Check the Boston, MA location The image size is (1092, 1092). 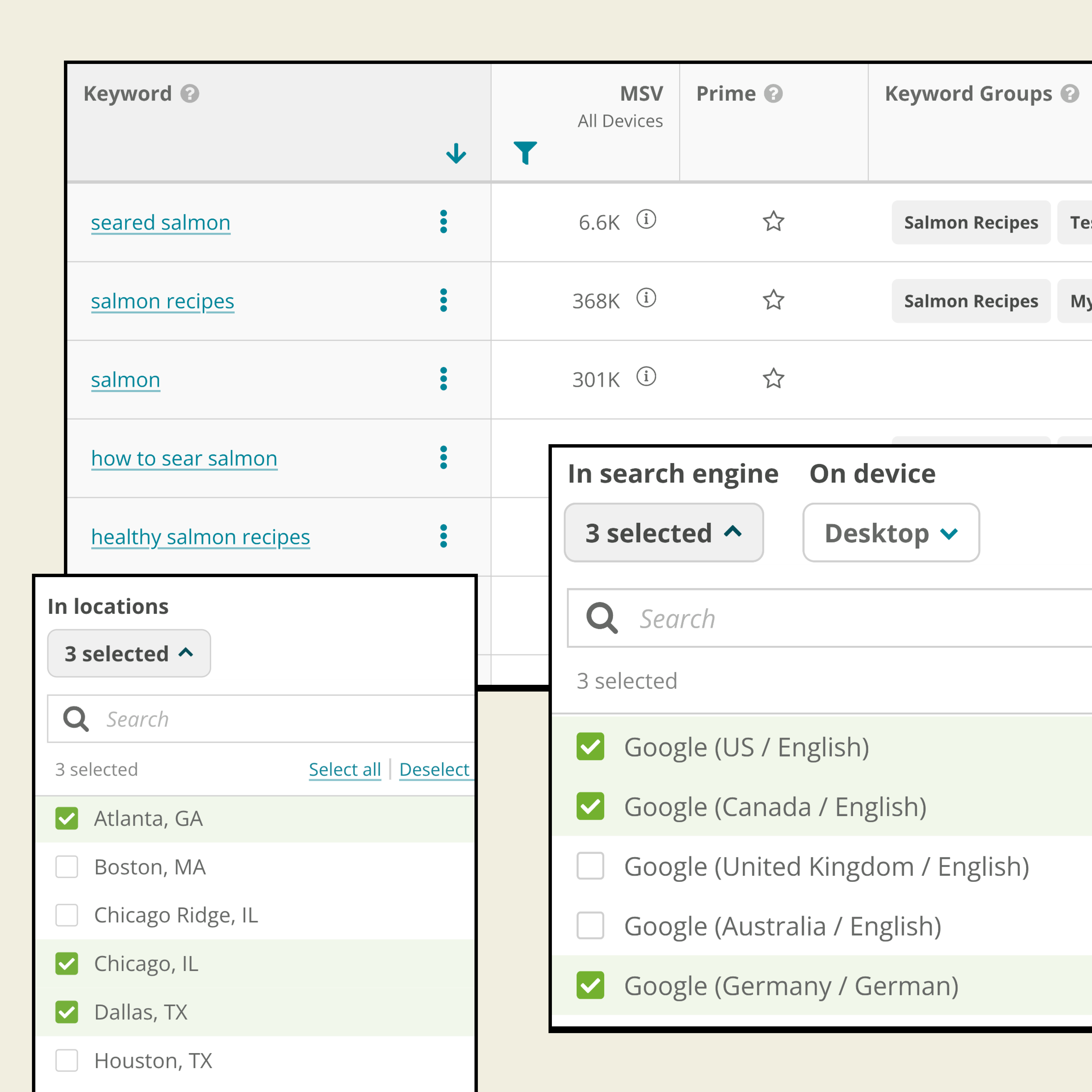(x=67, y=867)
